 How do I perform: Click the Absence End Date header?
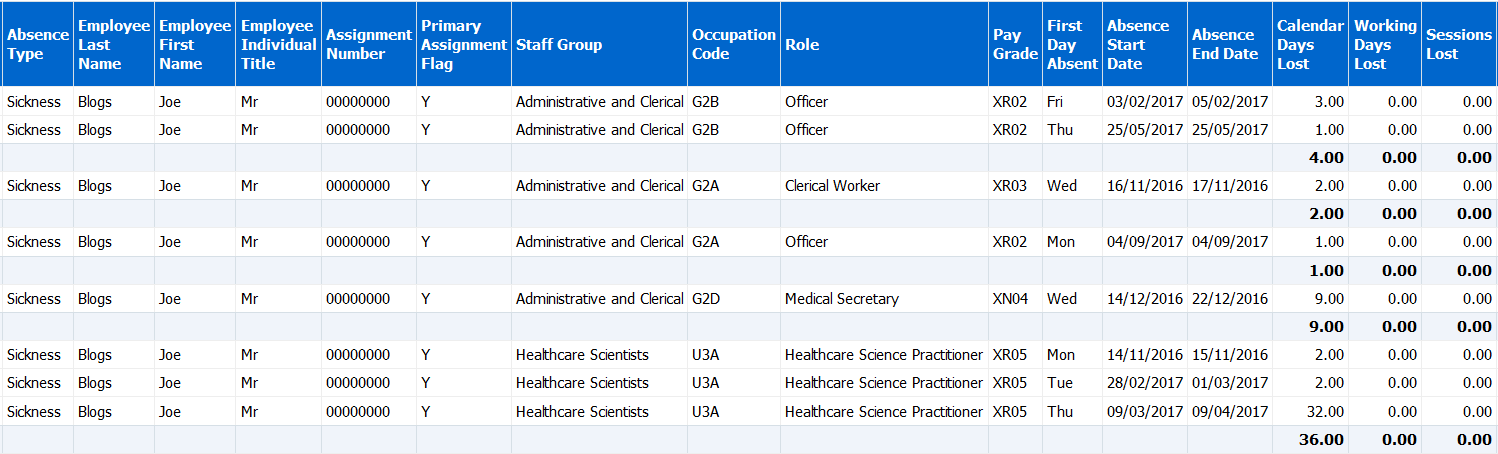tap(1229, 44)
